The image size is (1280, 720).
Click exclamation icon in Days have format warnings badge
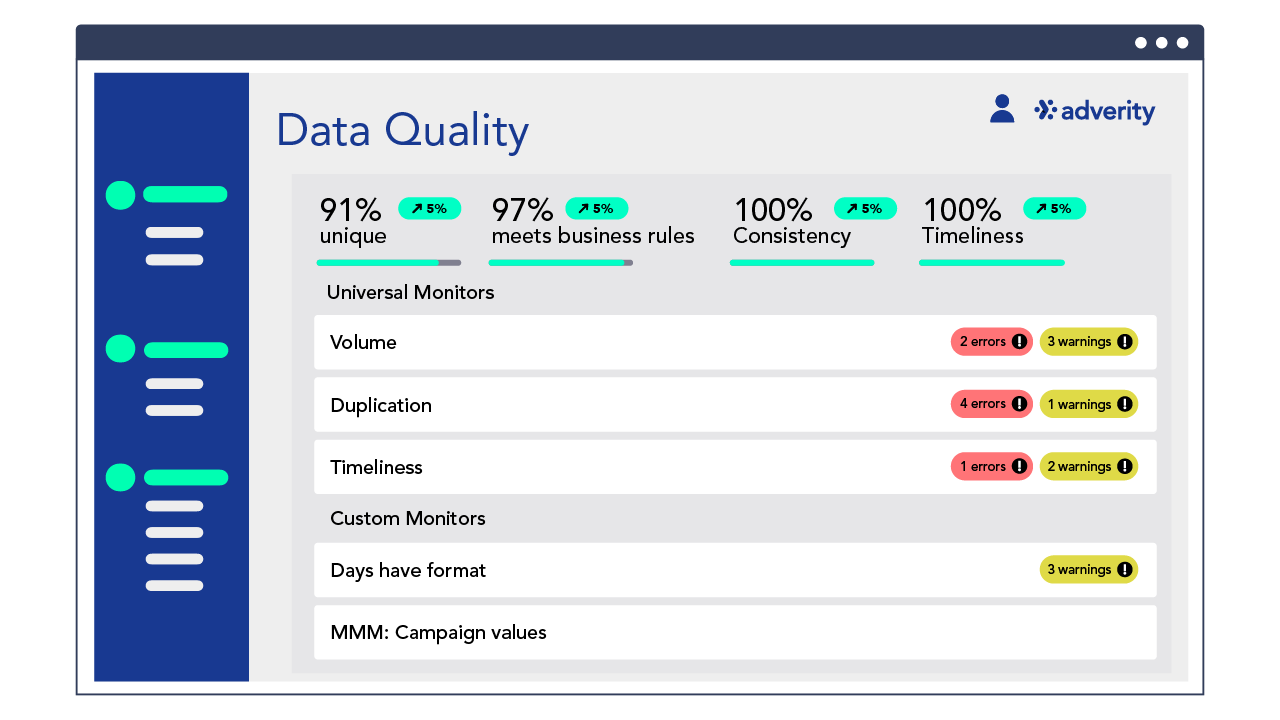[1125, 570]
